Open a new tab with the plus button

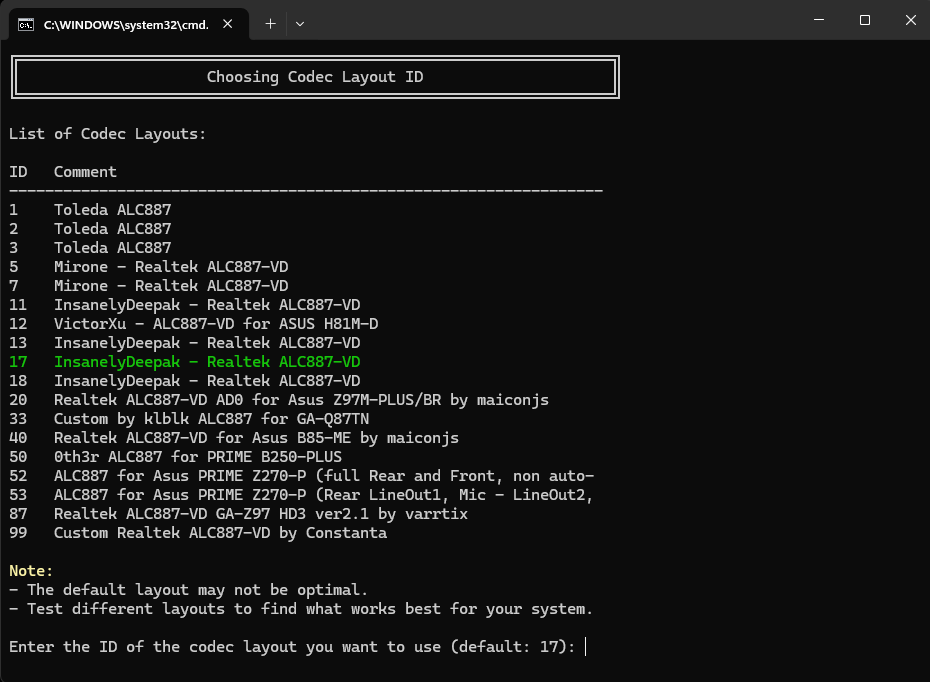coord(270,23)
